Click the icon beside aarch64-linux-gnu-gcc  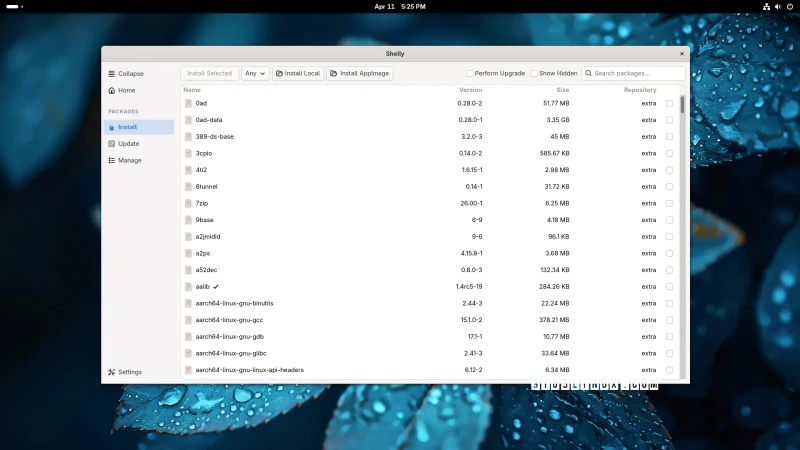(x=188, y=320)
